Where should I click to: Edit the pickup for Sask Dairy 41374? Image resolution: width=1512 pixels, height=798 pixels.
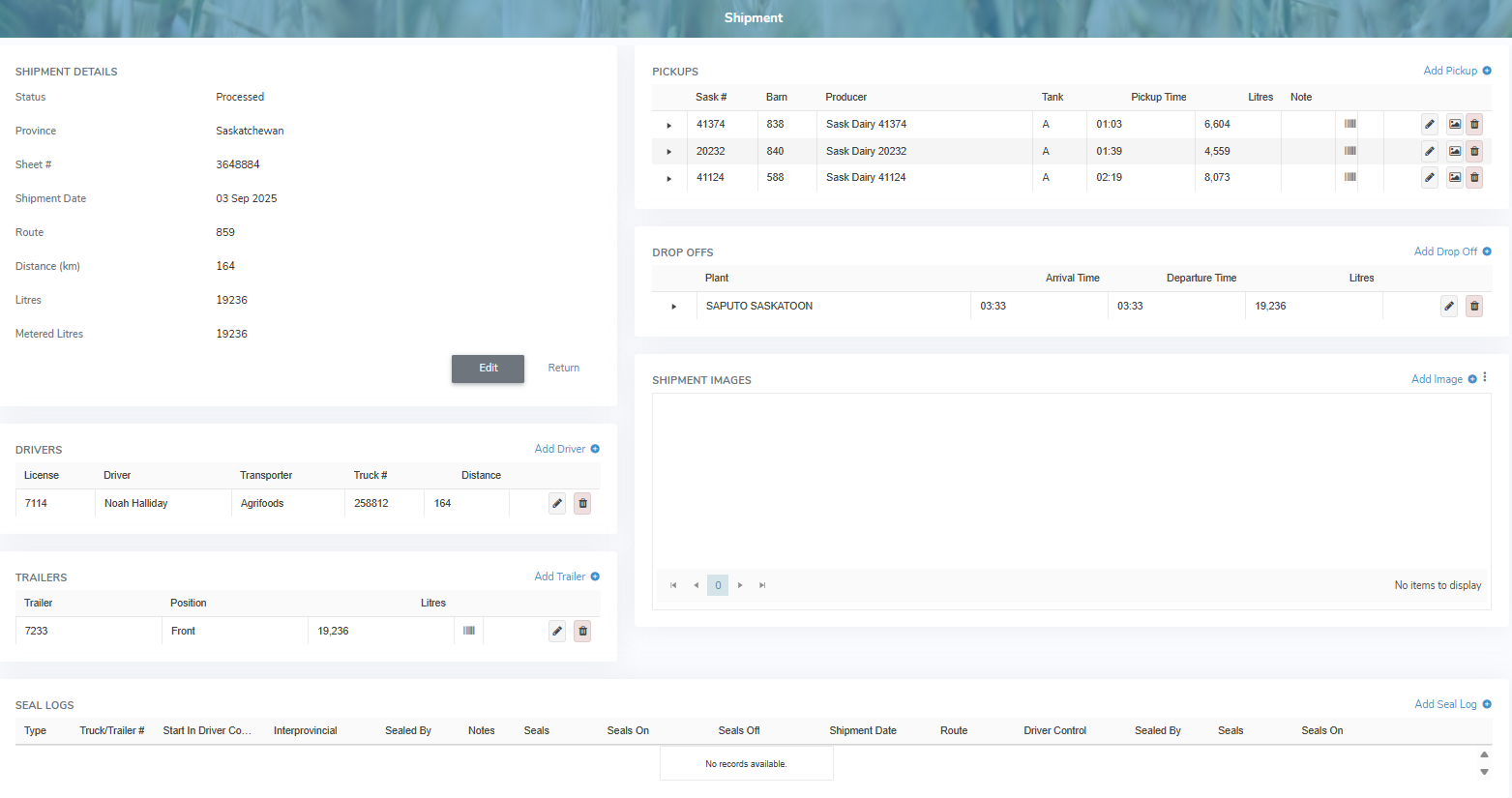click(1430, 124)
